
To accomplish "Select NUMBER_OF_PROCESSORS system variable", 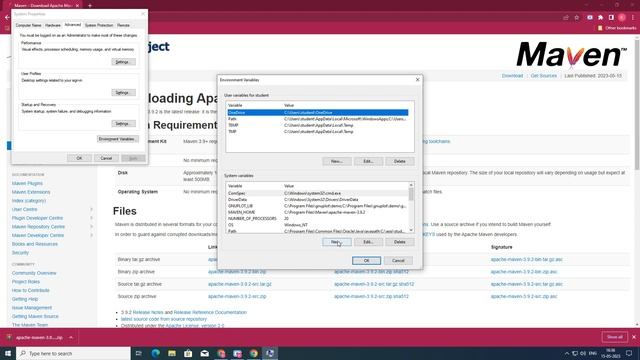I will 317,218.
